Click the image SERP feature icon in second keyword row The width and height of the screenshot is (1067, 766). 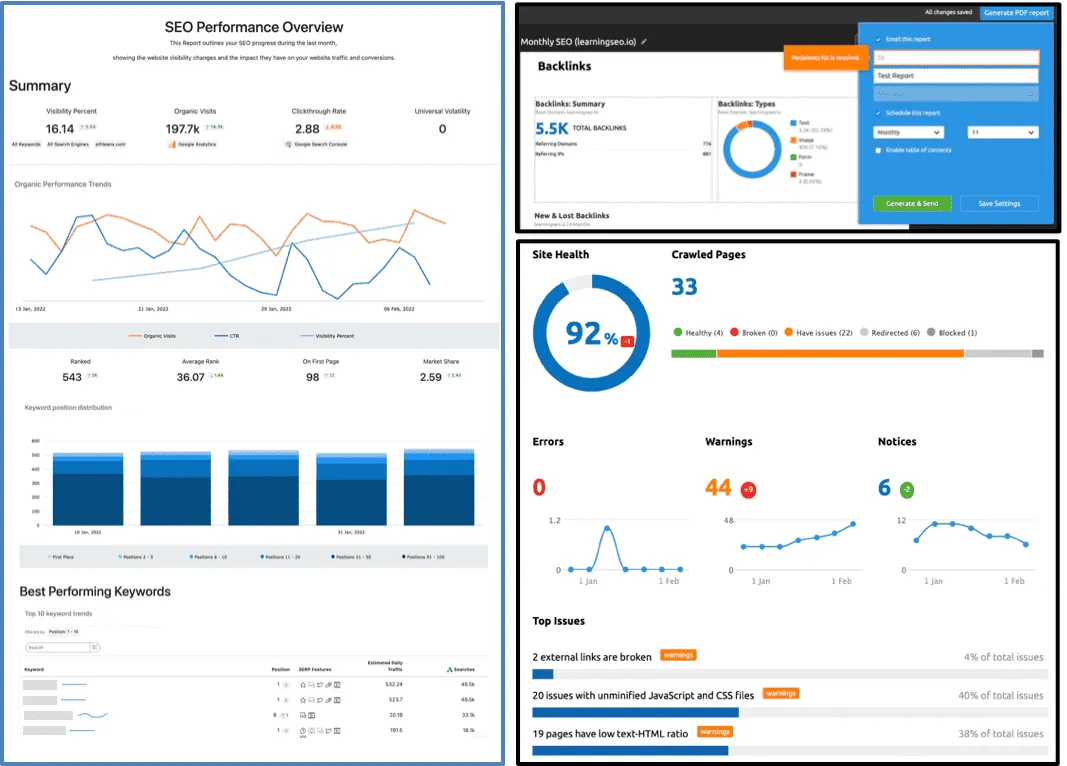[x=311, y=700]
